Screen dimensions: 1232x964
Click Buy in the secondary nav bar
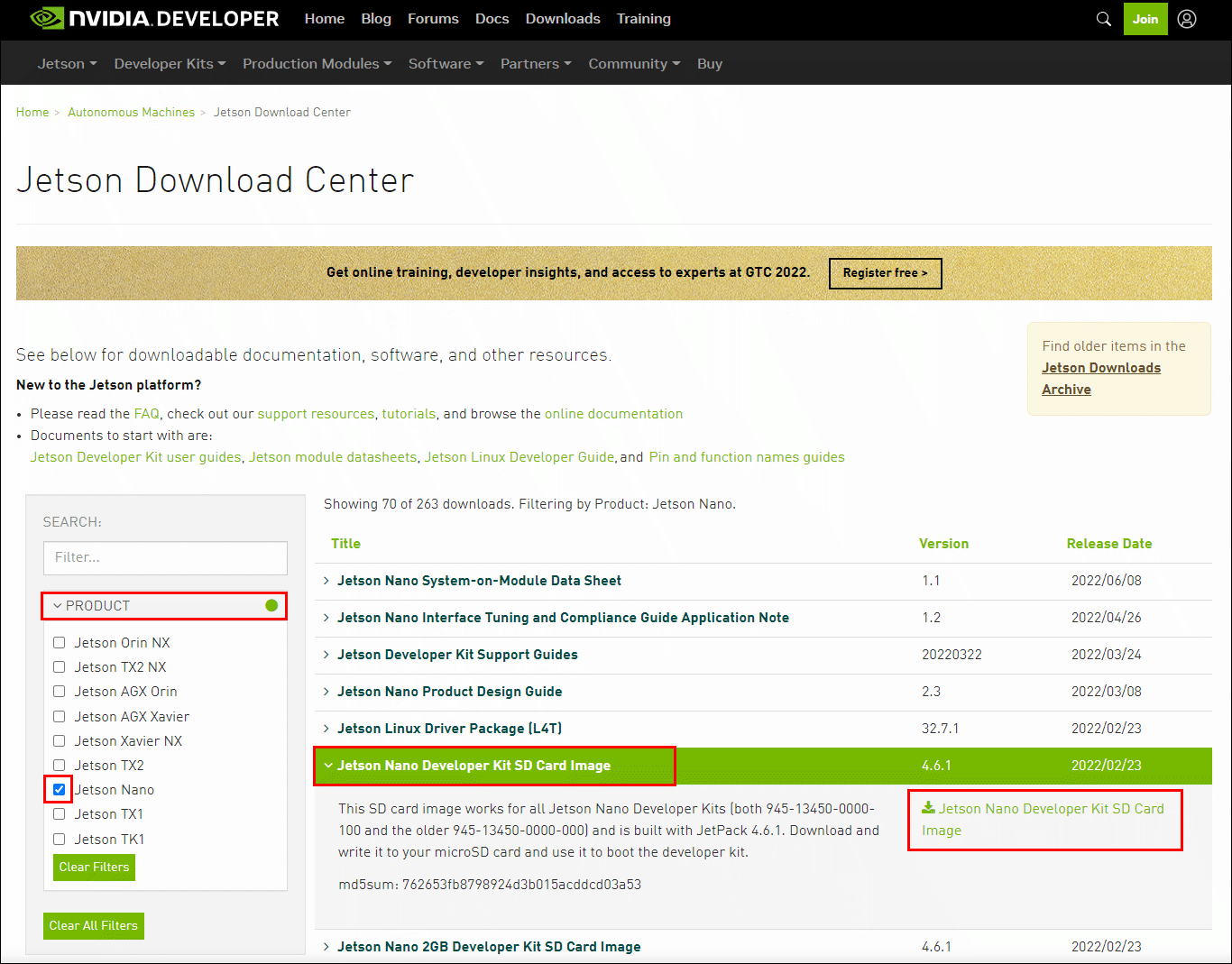click(x=710, y=64)
